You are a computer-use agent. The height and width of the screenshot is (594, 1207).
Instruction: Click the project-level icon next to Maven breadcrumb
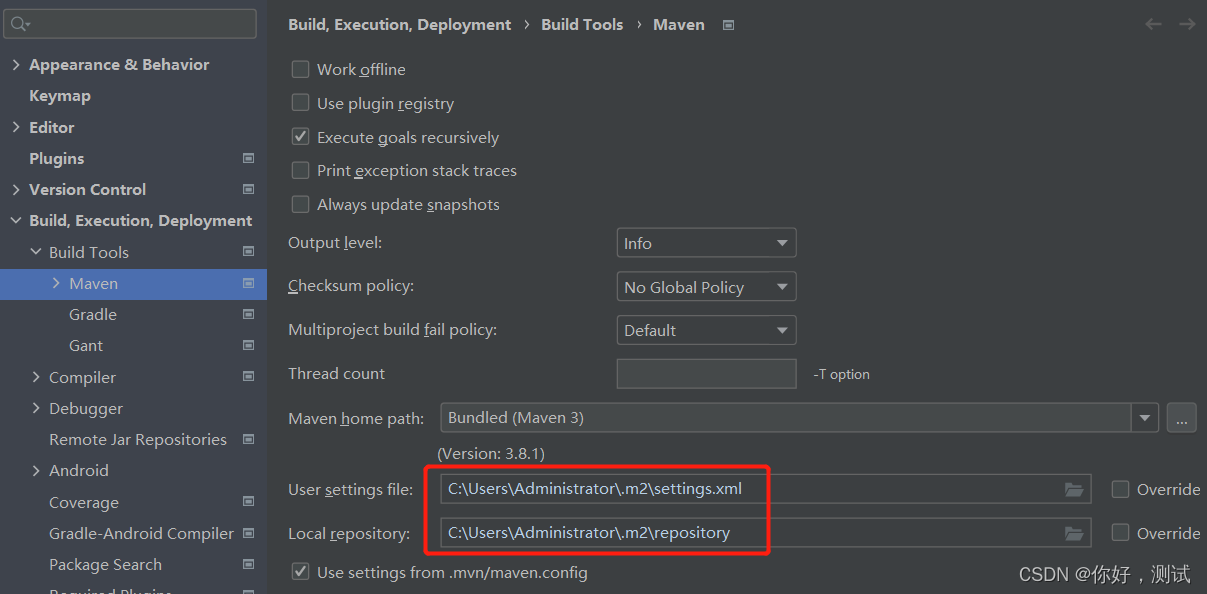tap(728, 25)
